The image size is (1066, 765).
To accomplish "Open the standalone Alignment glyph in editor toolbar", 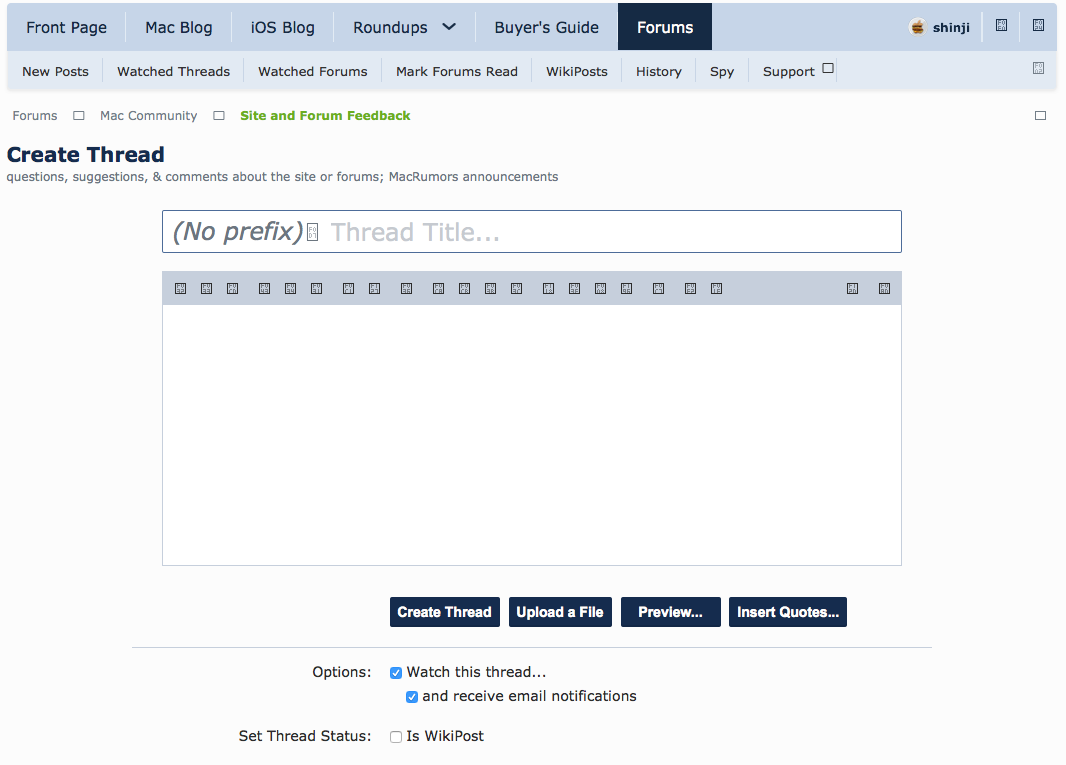I will coord(407,288).
